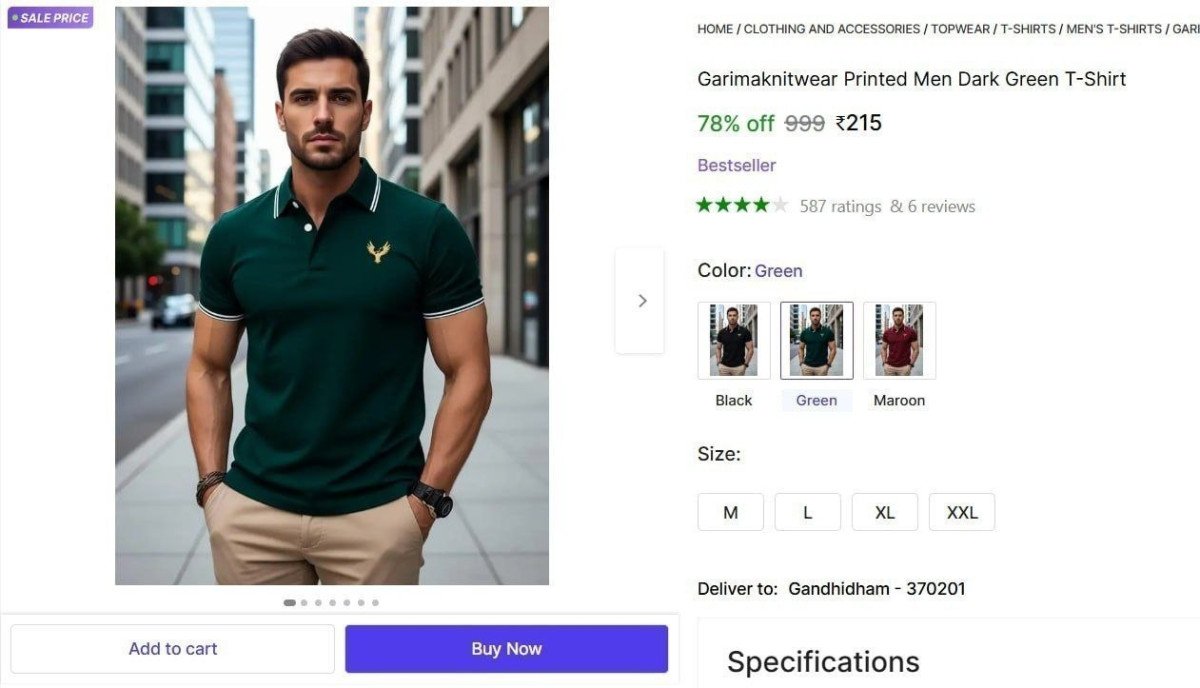The width and height of the screenshot is (1200, 688).
Task: Choose size XL
Action: (x=884, y=512)
